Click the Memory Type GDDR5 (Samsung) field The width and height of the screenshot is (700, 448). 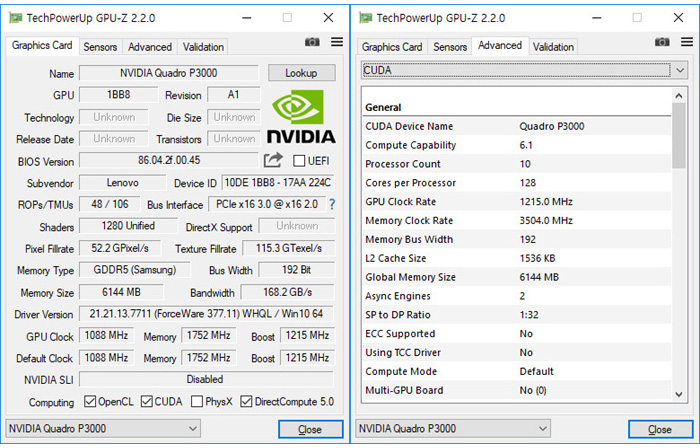click(x=135, y=270)
